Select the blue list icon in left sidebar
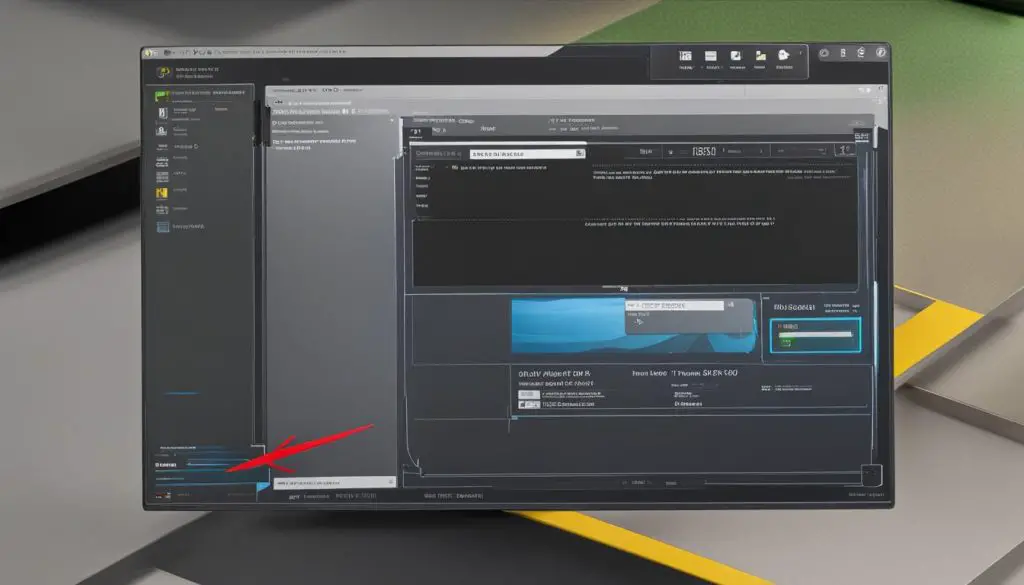 pos(161,228)
